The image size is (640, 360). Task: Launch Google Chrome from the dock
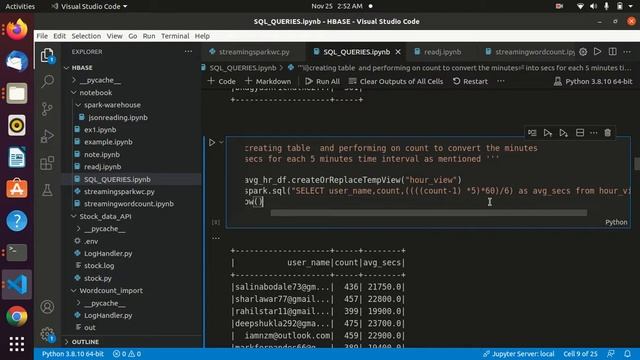click(x=17, y=316)
